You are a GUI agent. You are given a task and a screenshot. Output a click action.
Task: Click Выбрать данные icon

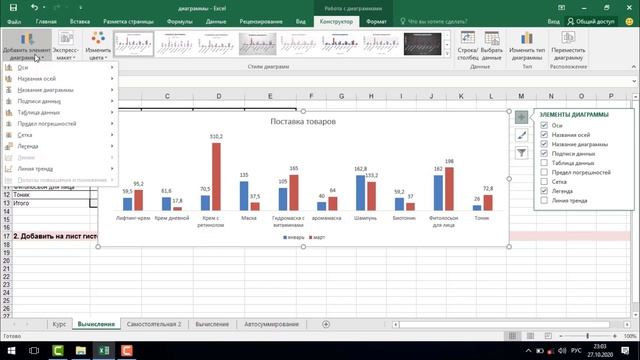[492, 46]
